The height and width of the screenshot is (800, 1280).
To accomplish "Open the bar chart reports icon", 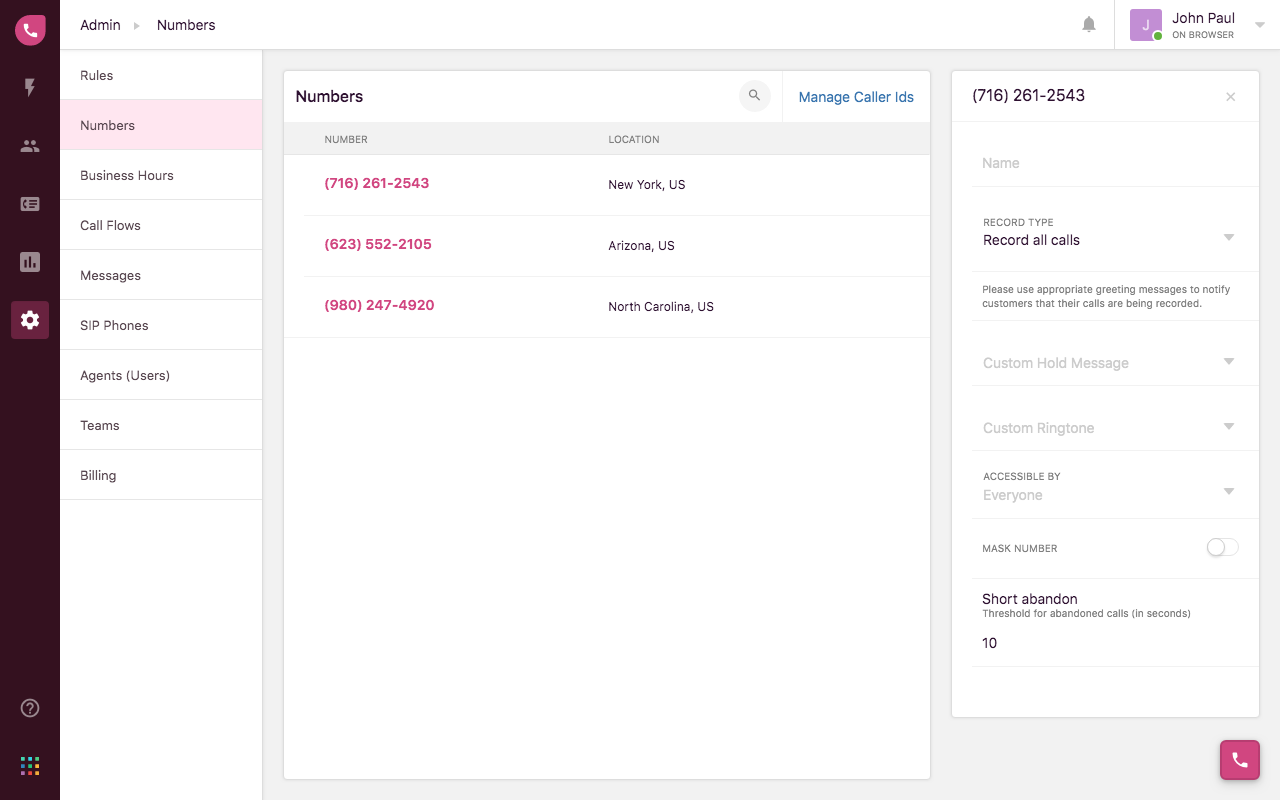I will point(30,262).
